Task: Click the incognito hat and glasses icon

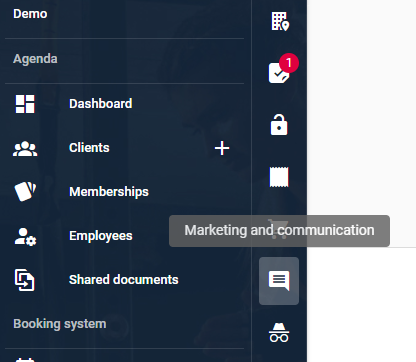Action: [x=279, y=333]
